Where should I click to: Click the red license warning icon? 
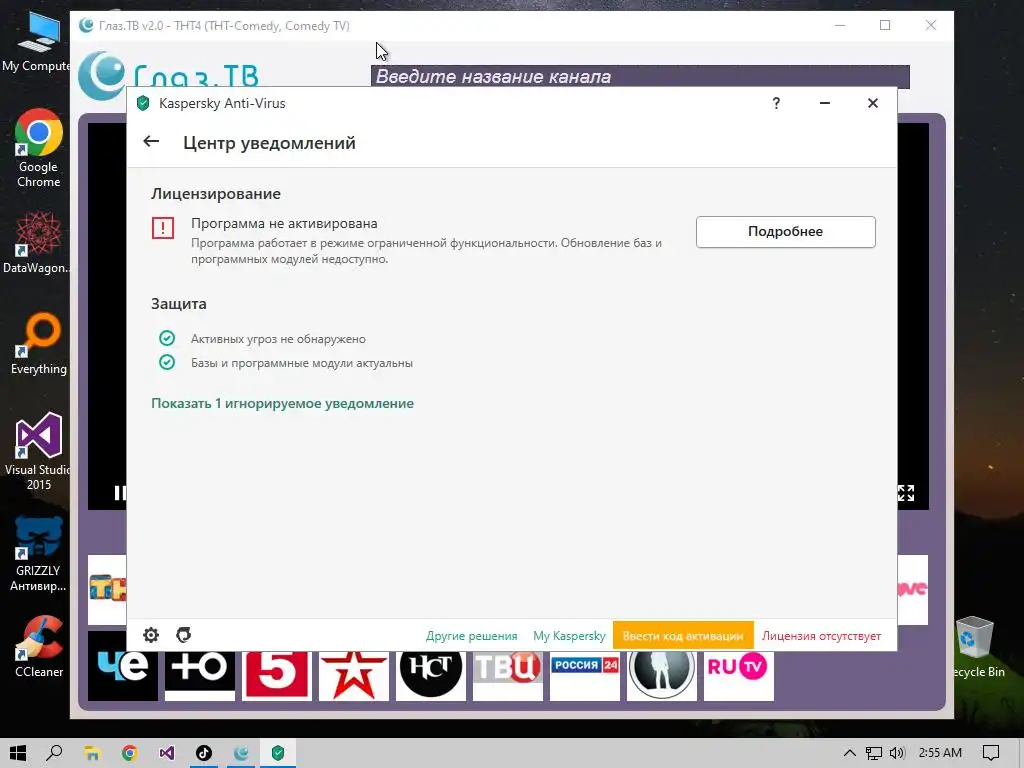[163, 228]
